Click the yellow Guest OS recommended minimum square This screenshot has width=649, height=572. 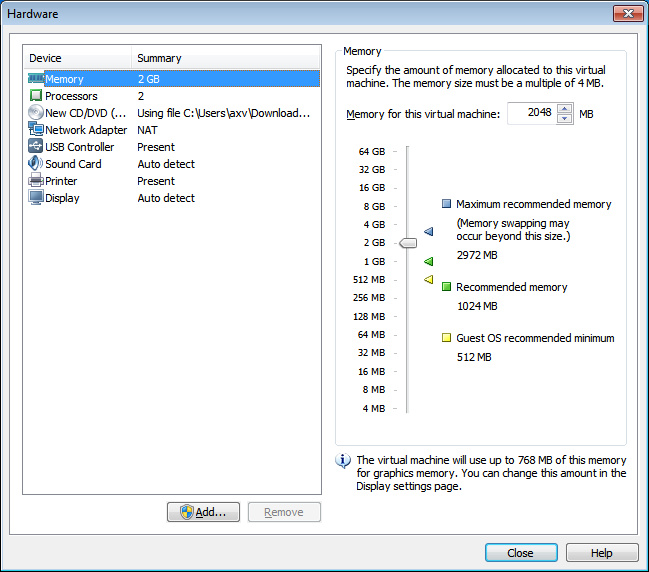point(446,338)
